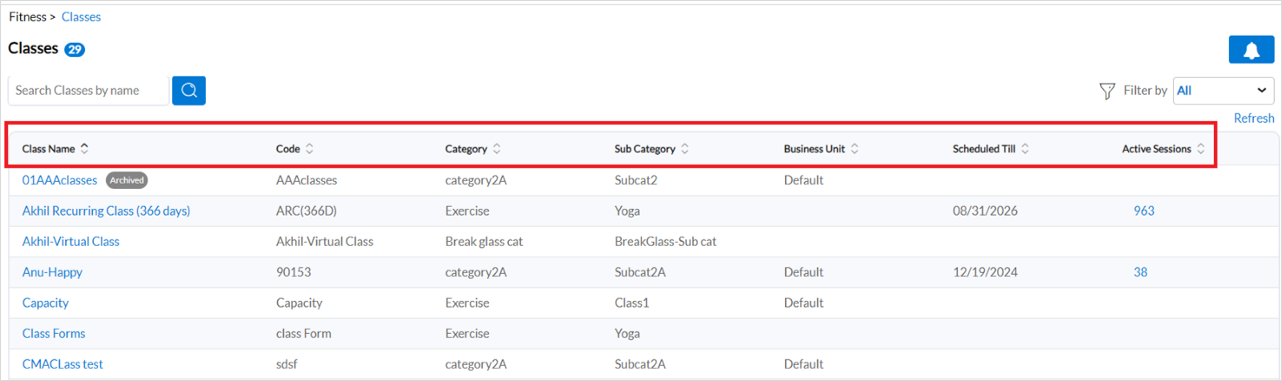Click the filter funnel icon
1282x381 pixels.
[1107, 91]
